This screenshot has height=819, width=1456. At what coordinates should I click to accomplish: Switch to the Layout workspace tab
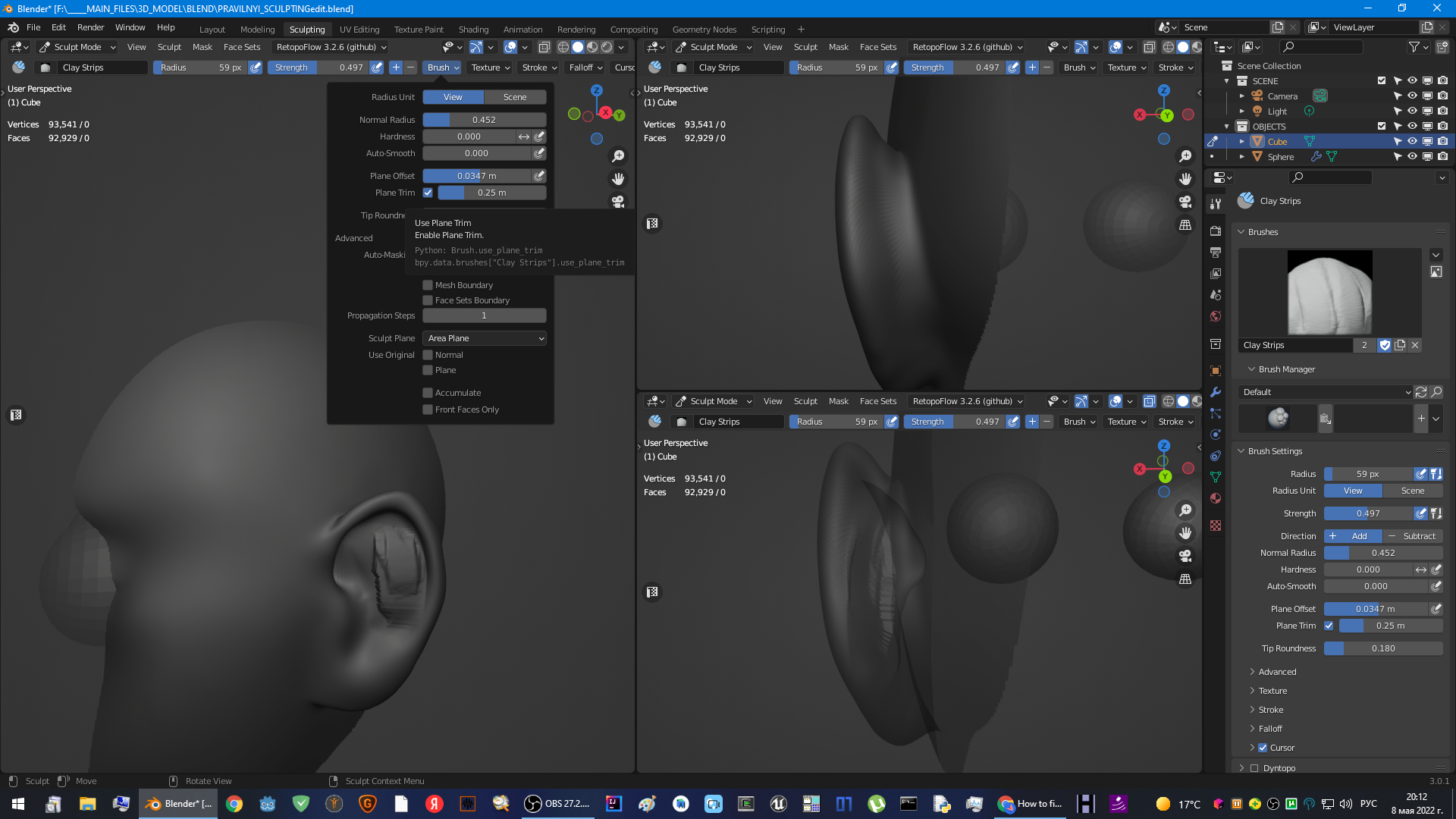click(x=212, y=30)
